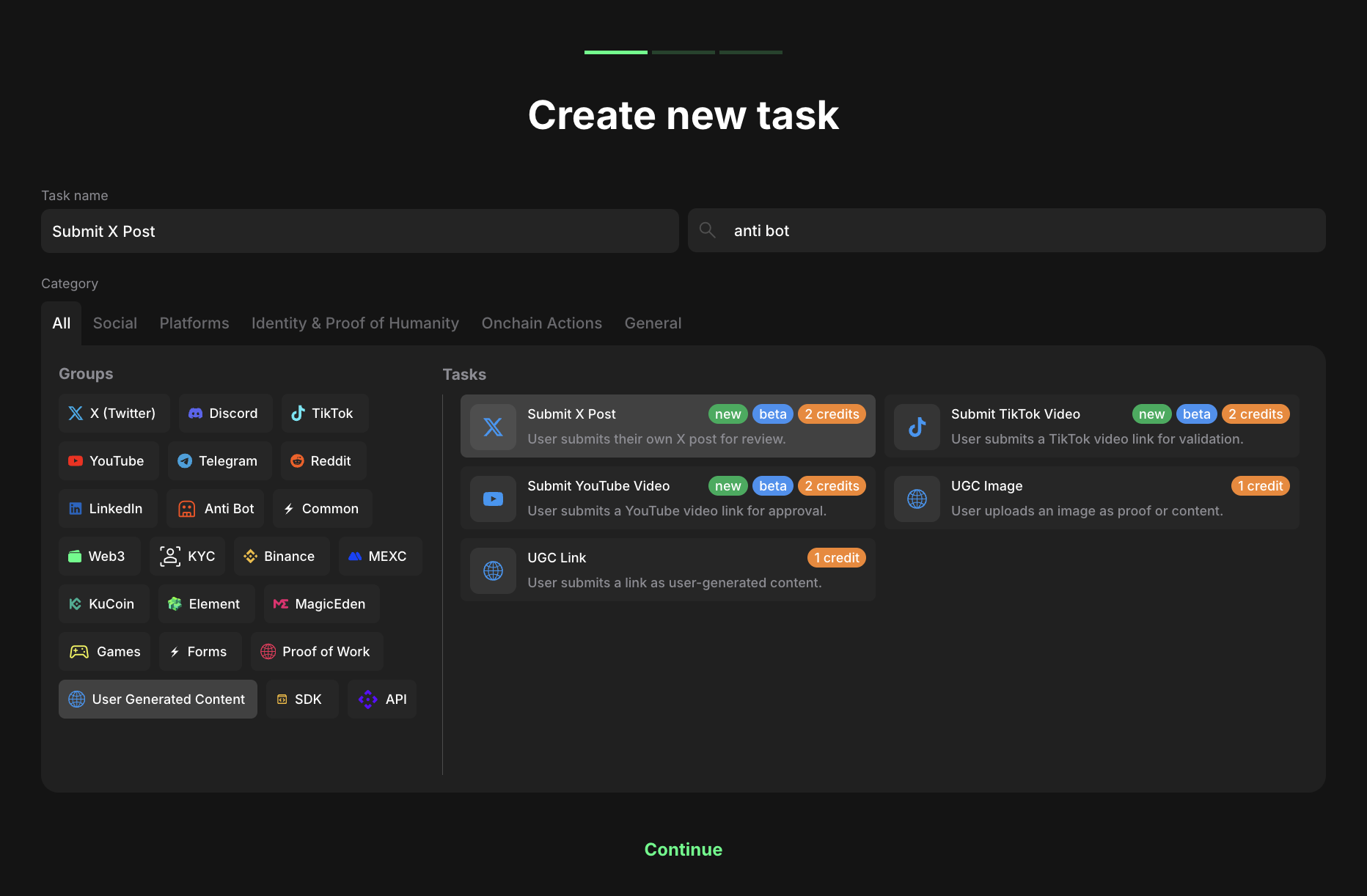Image resolution: width=1367 pixels, height=896 pixels.
Task: Switch to the All category tab
Action: [62, 323]
